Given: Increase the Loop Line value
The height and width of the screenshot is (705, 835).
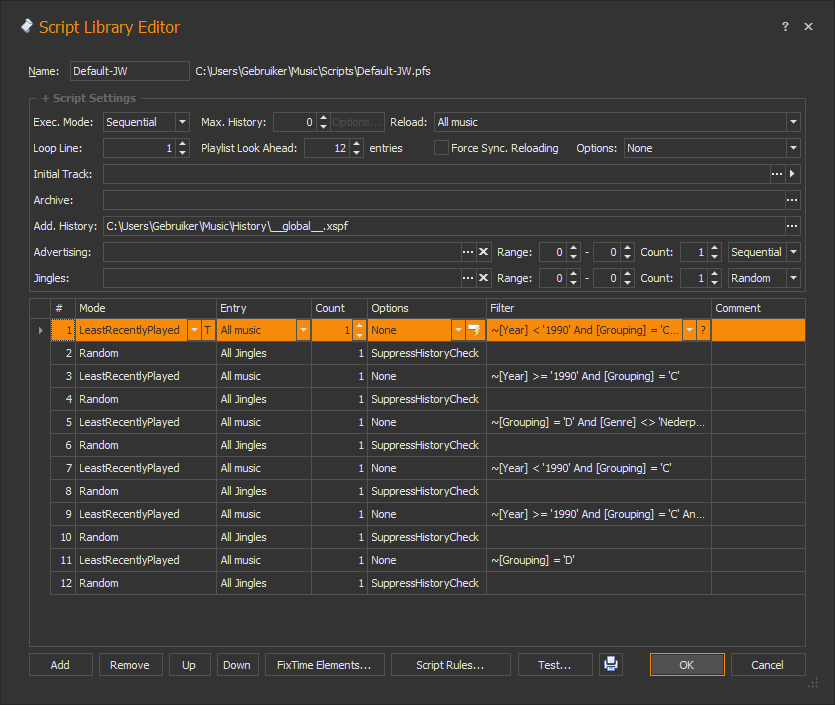Looking at the screenshot, I should 182,144.
